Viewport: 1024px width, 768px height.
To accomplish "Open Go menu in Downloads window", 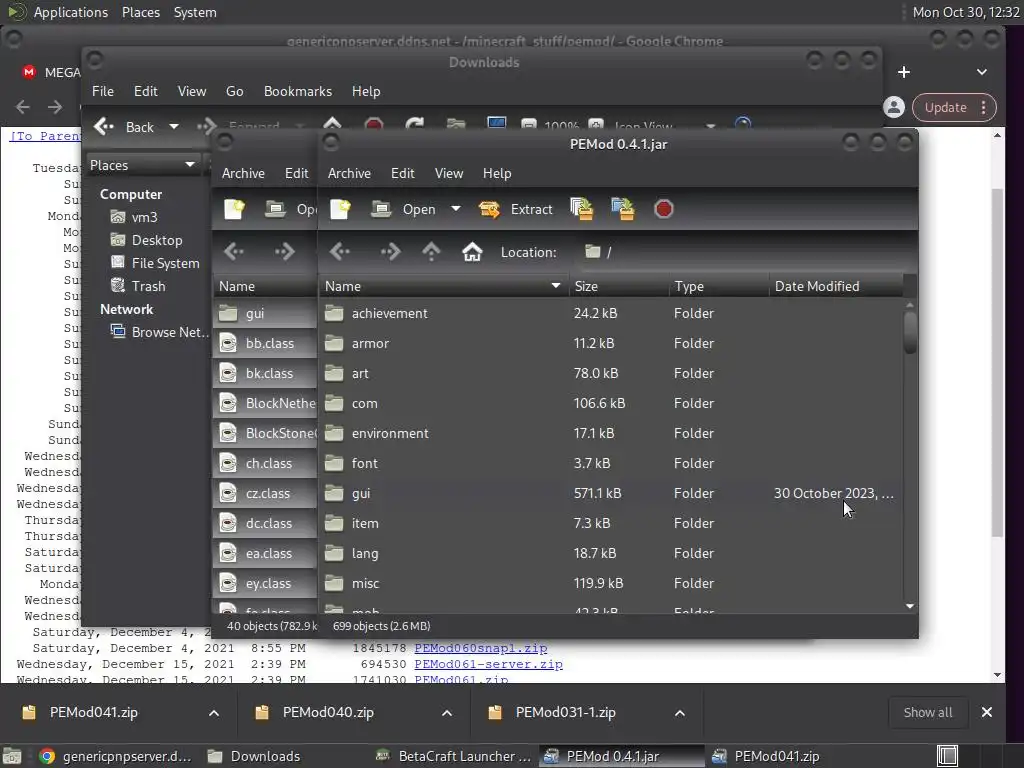I will (x=234, y=91).
